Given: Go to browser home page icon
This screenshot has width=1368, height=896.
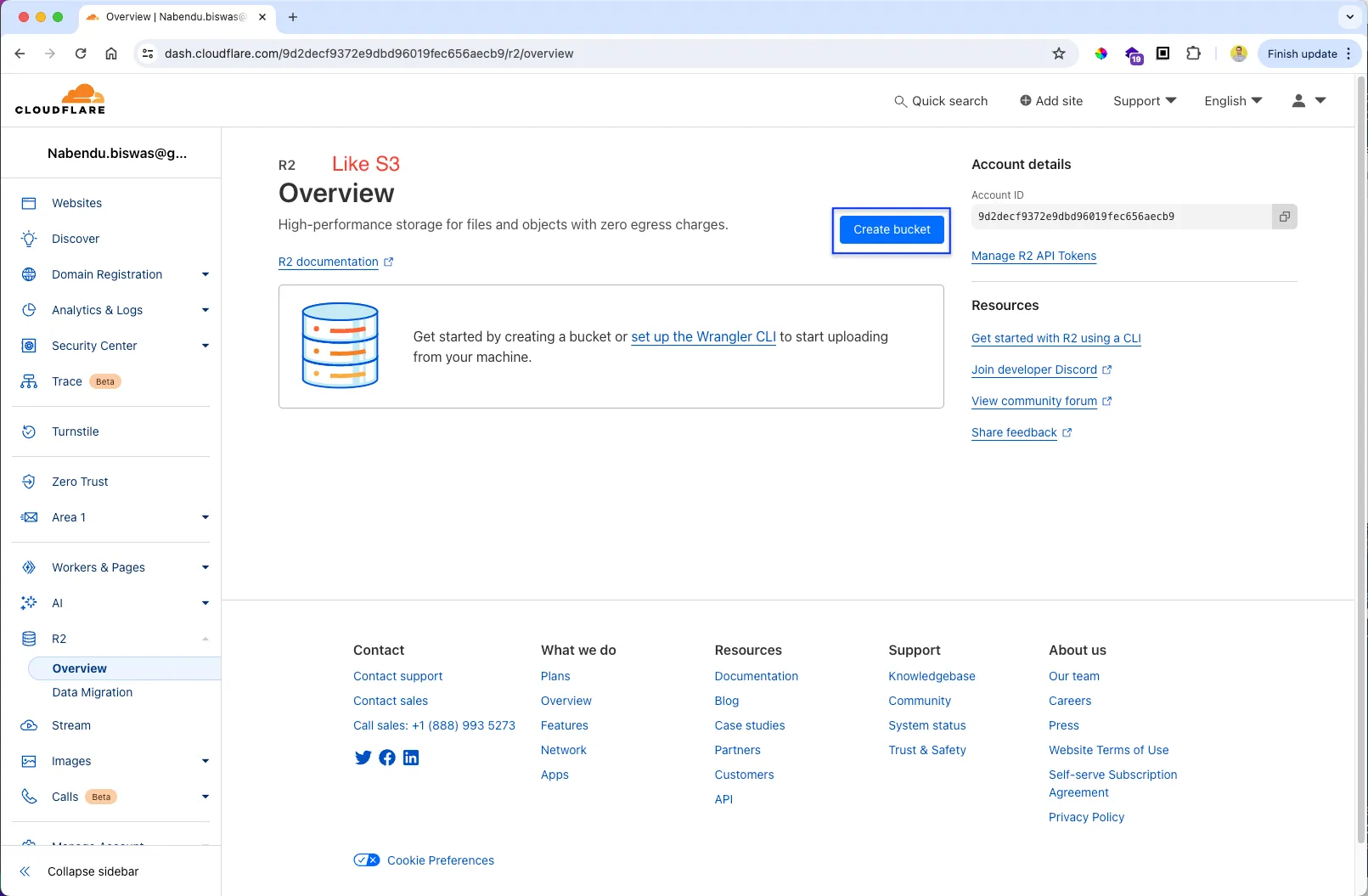Looking at the screenshot, I should 111,54.
